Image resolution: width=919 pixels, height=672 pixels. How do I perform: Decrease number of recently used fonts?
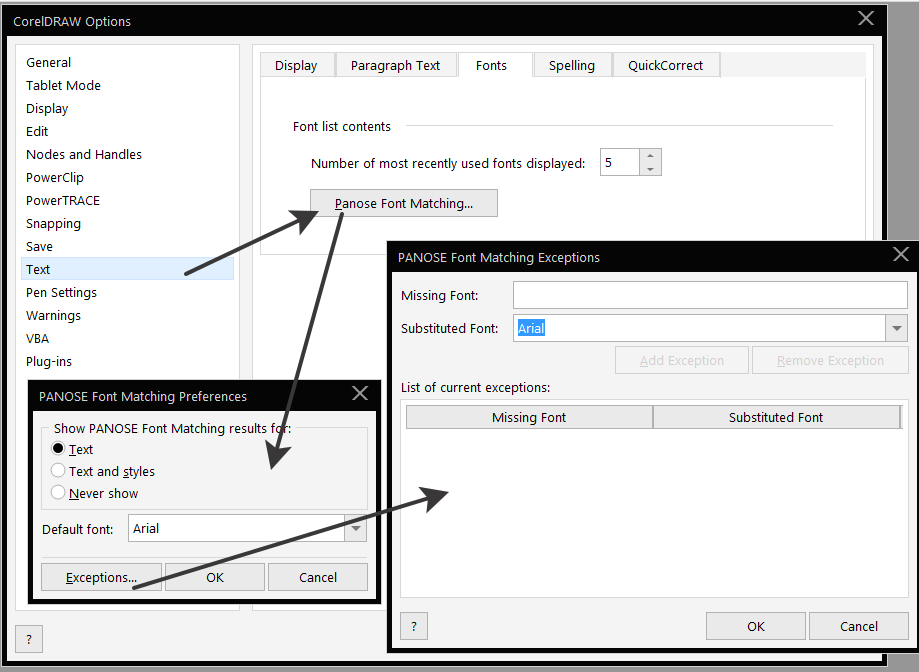coord(651,169)
